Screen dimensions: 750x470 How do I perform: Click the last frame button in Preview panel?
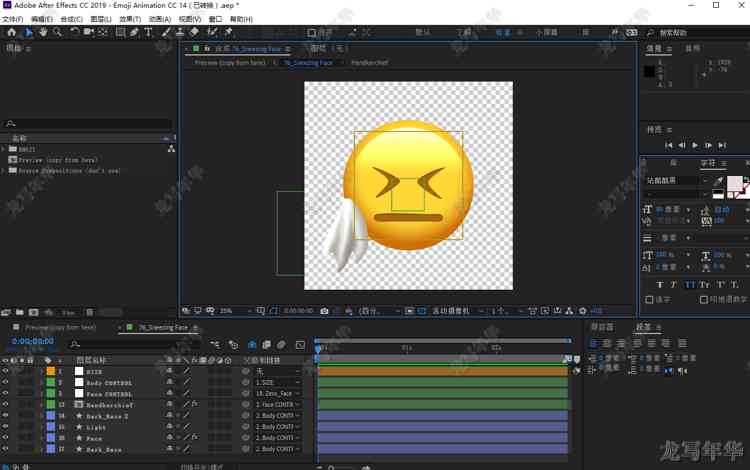(722, 145)
